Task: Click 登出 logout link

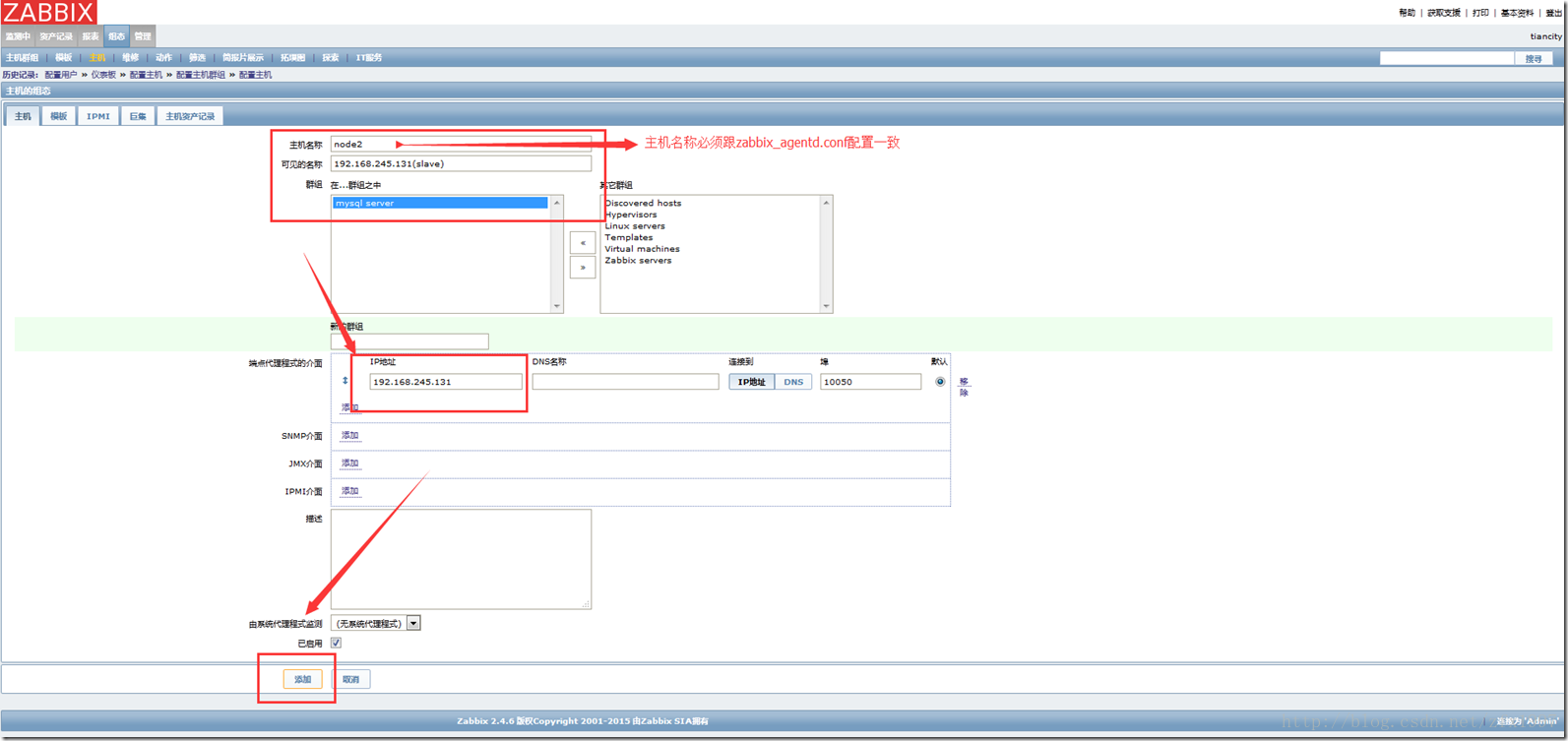Action: pyautogui.click(x=1553, y=13)
